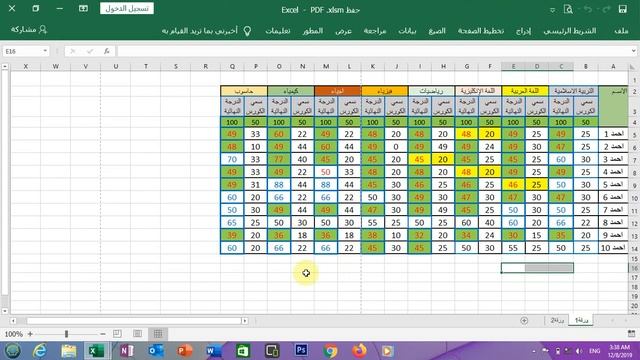Viewport: 640px width, 360px height.
Task: Switch to the ورقة2 sheet tab
Action: (557, 320)
